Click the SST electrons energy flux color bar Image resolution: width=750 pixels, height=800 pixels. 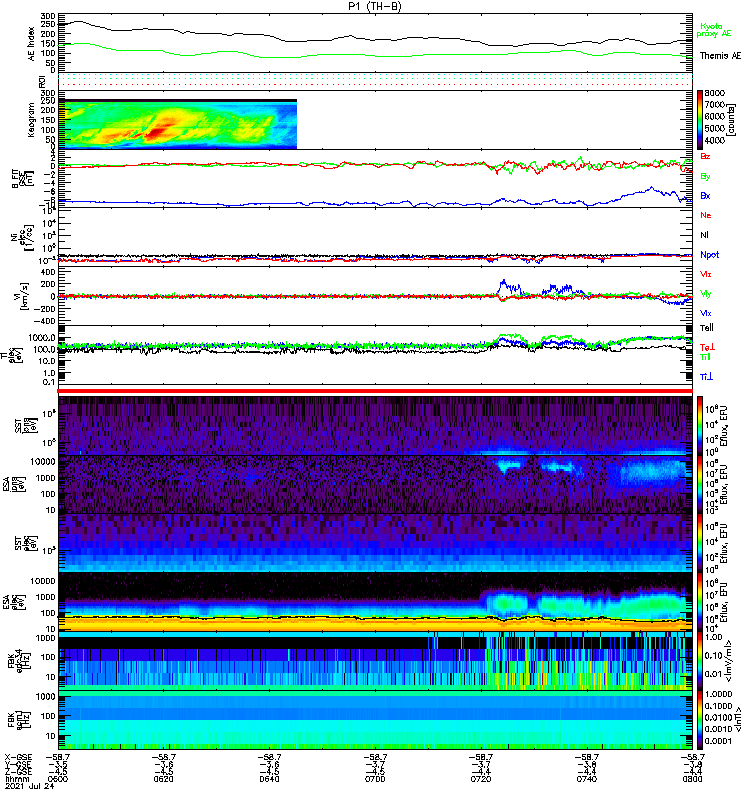(700, 543)
